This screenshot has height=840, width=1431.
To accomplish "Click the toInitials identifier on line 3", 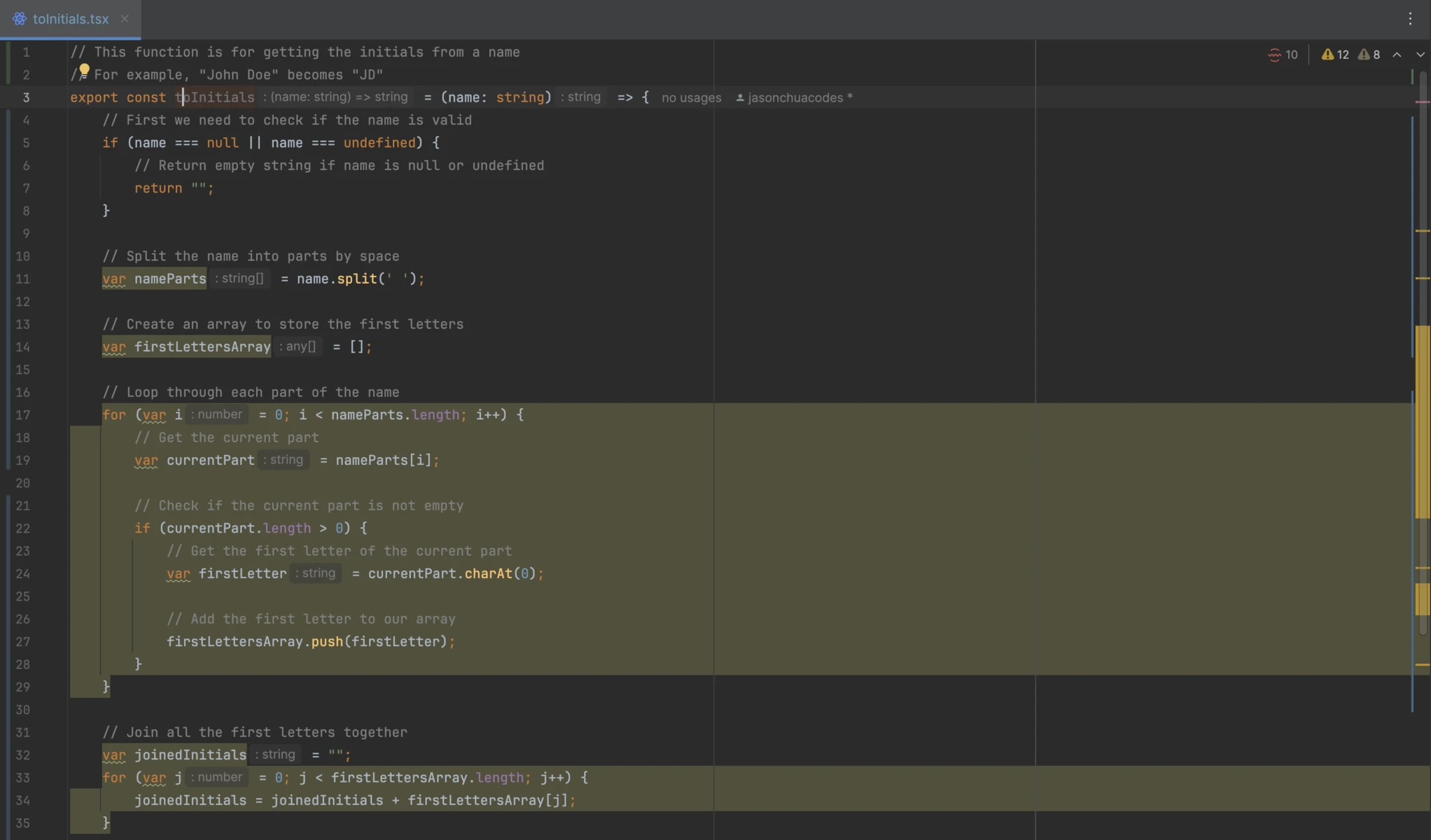I will tap(215, 98).
